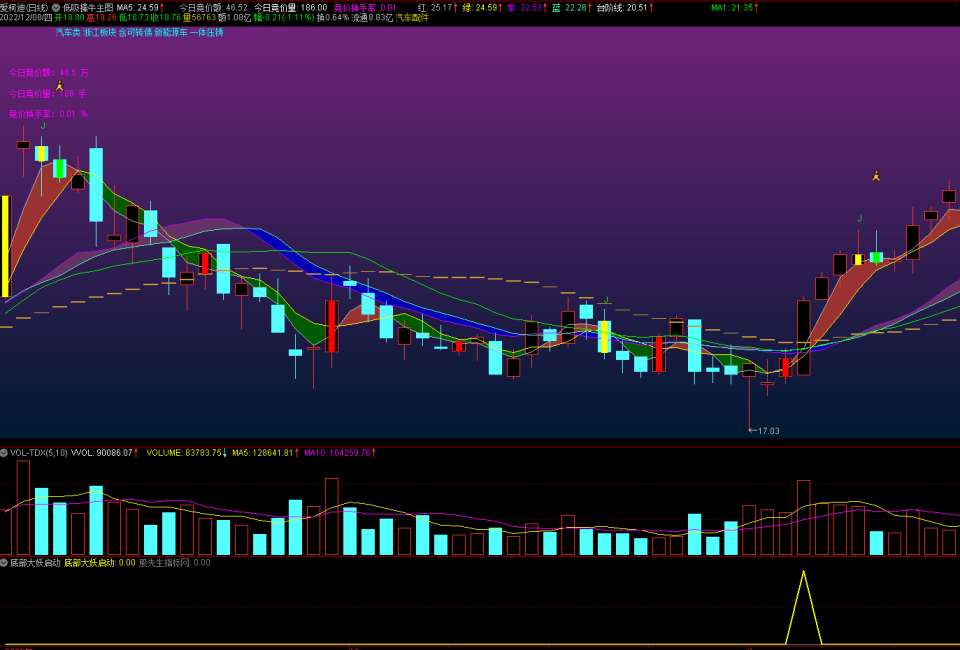Click the closing price 收18.76

[x=165, y=18]
